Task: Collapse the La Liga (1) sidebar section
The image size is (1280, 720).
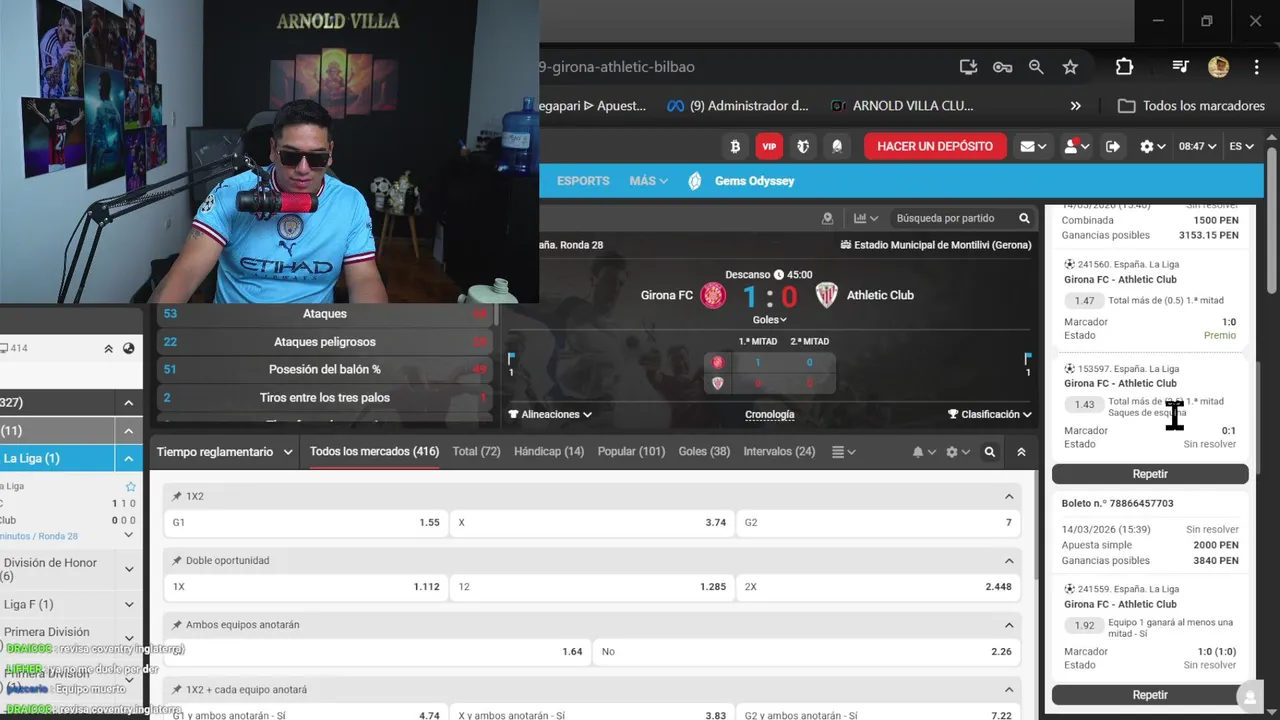Action: (128, 459)
